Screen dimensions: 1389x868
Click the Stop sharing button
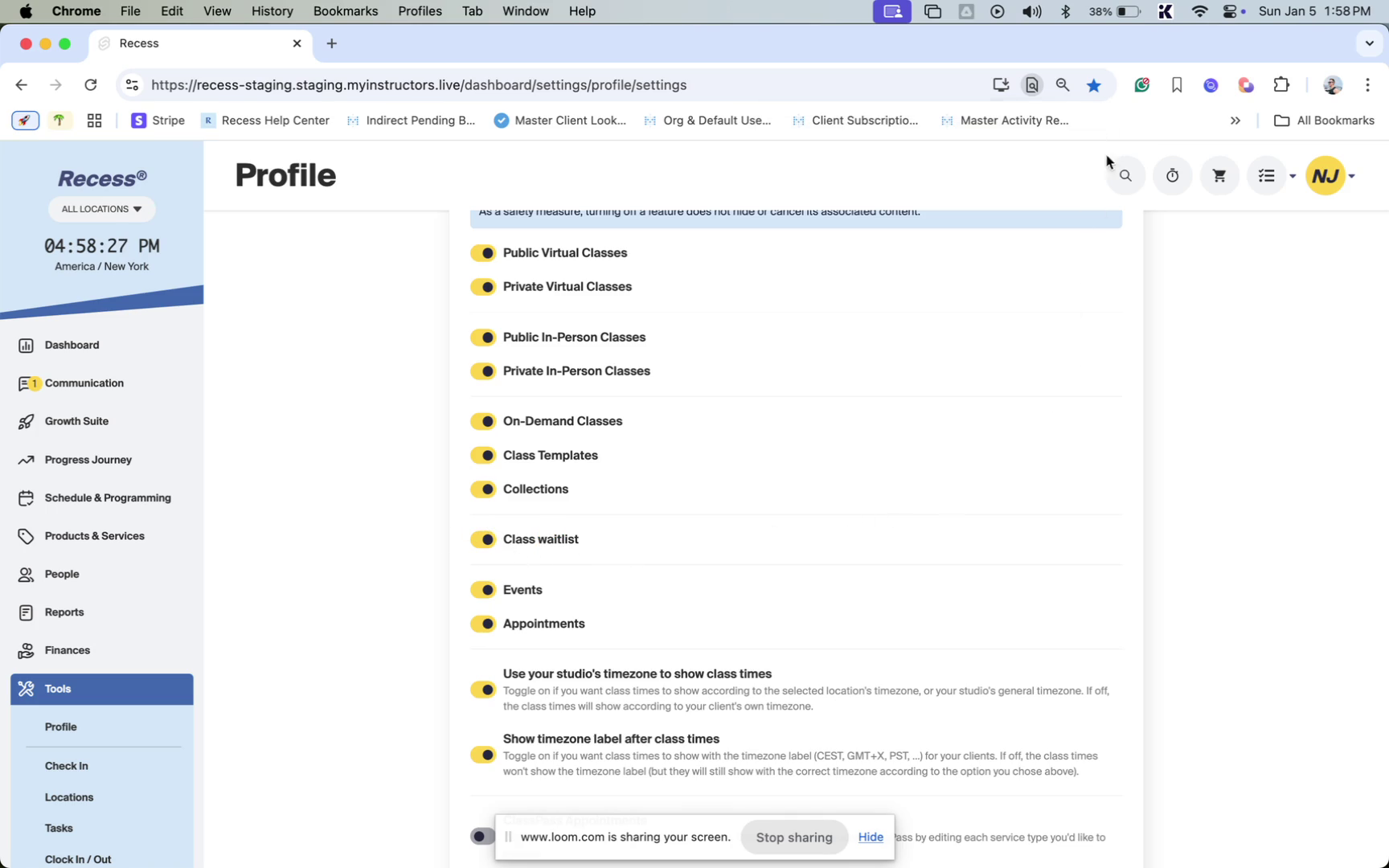pyautogui.click(x=794, y=837)
